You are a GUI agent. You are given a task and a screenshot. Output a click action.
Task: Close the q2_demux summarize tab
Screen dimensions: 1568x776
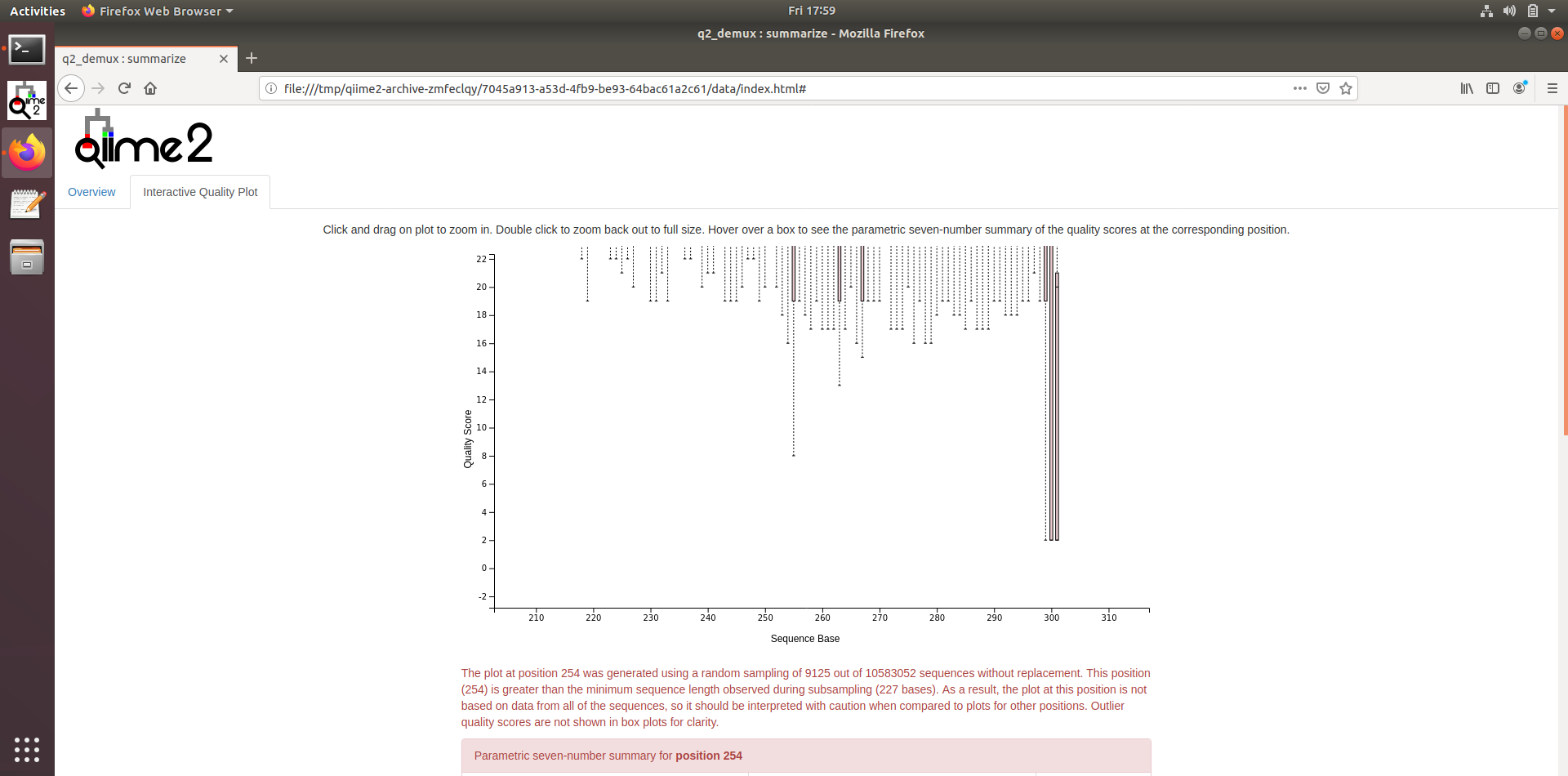(224, 59)
